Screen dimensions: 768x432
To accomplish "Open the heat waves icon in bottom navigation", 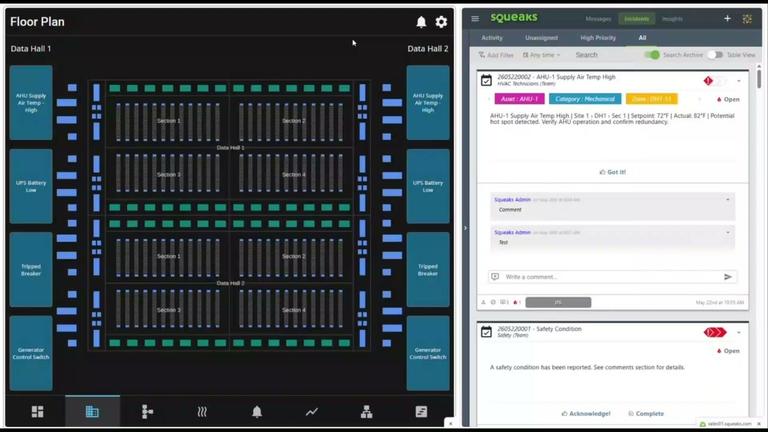I will pyautogui.click(x=202, y=411).
